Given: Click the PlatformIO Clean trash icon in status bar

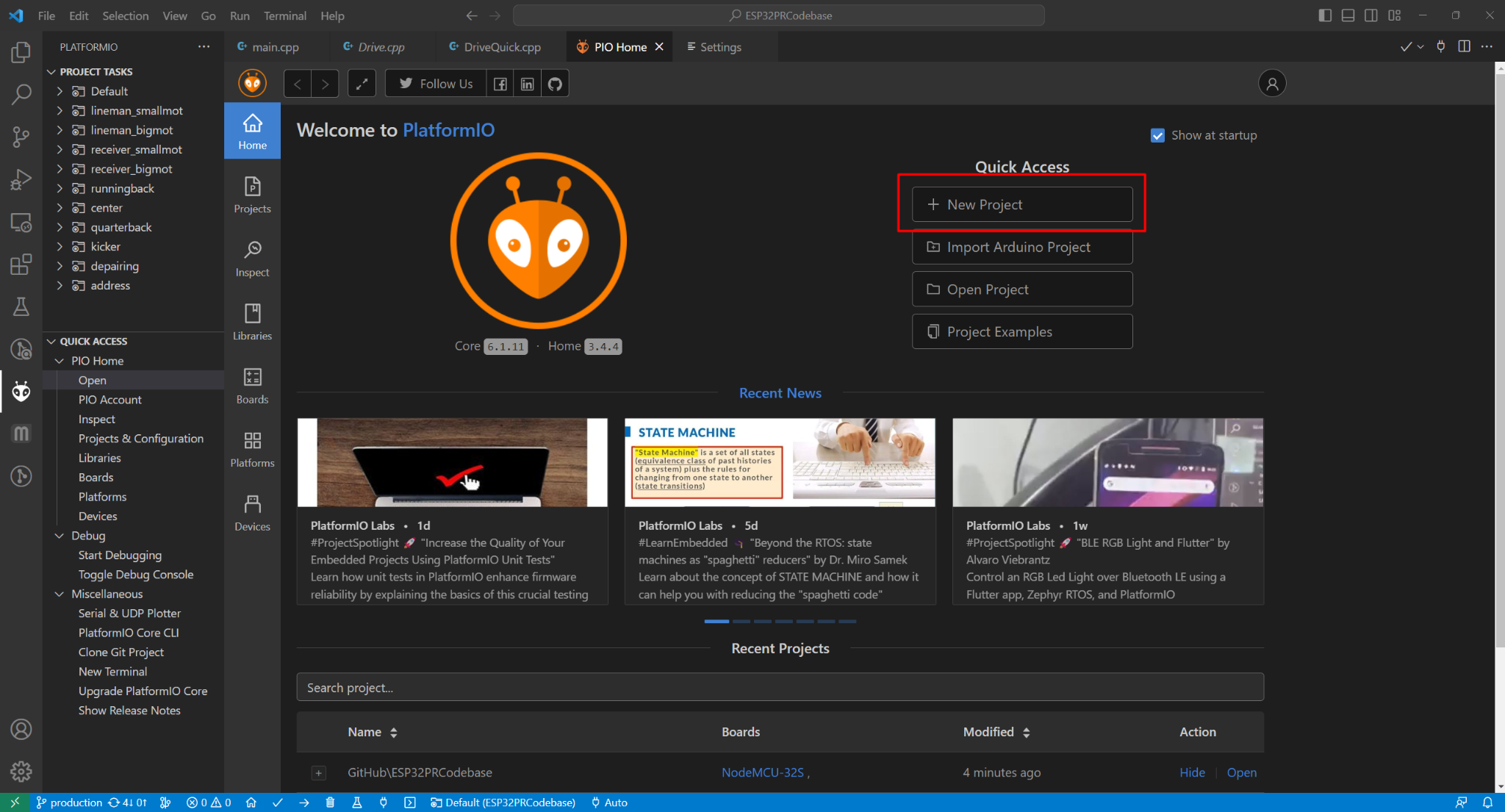Looking at the screenshot, I should [x=330, y=802].
